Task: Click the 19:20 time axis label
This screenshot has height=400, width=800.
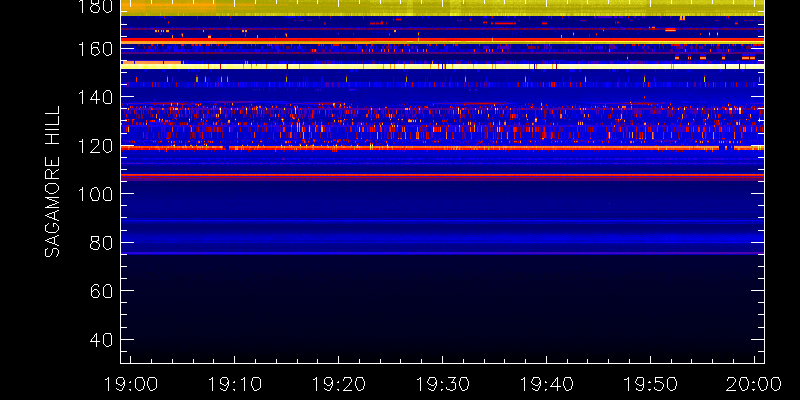Action: point(338,383)
